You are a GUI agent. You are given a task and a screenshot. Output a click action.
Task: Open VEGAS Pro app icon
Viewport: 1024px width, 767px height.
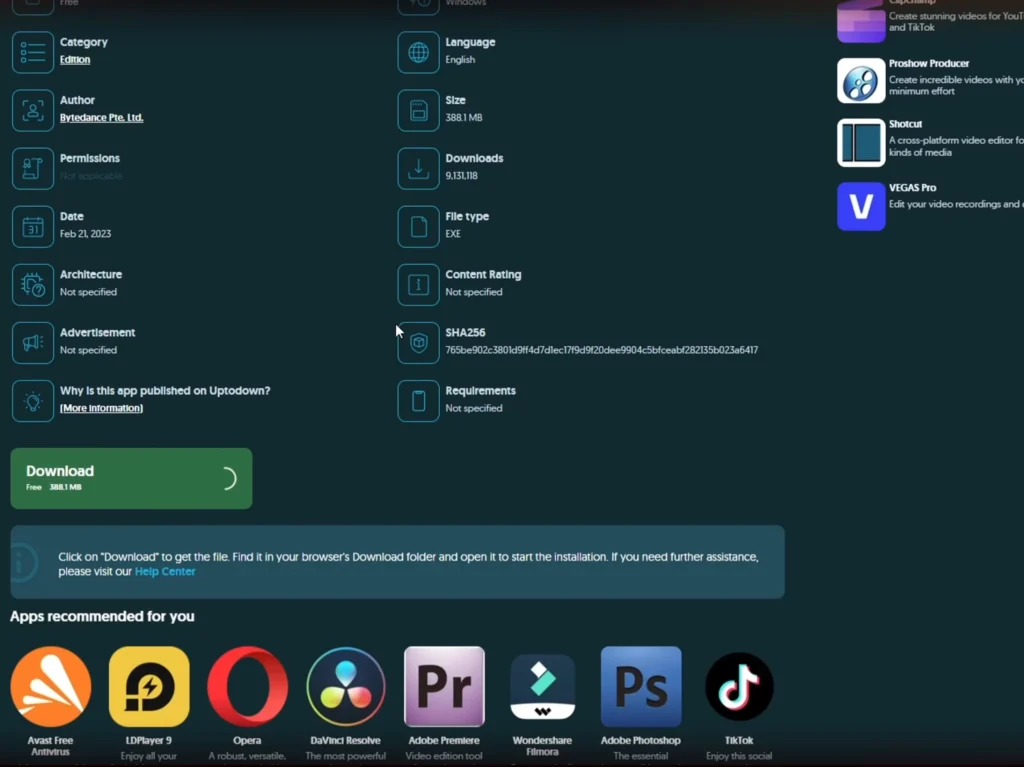861,206
